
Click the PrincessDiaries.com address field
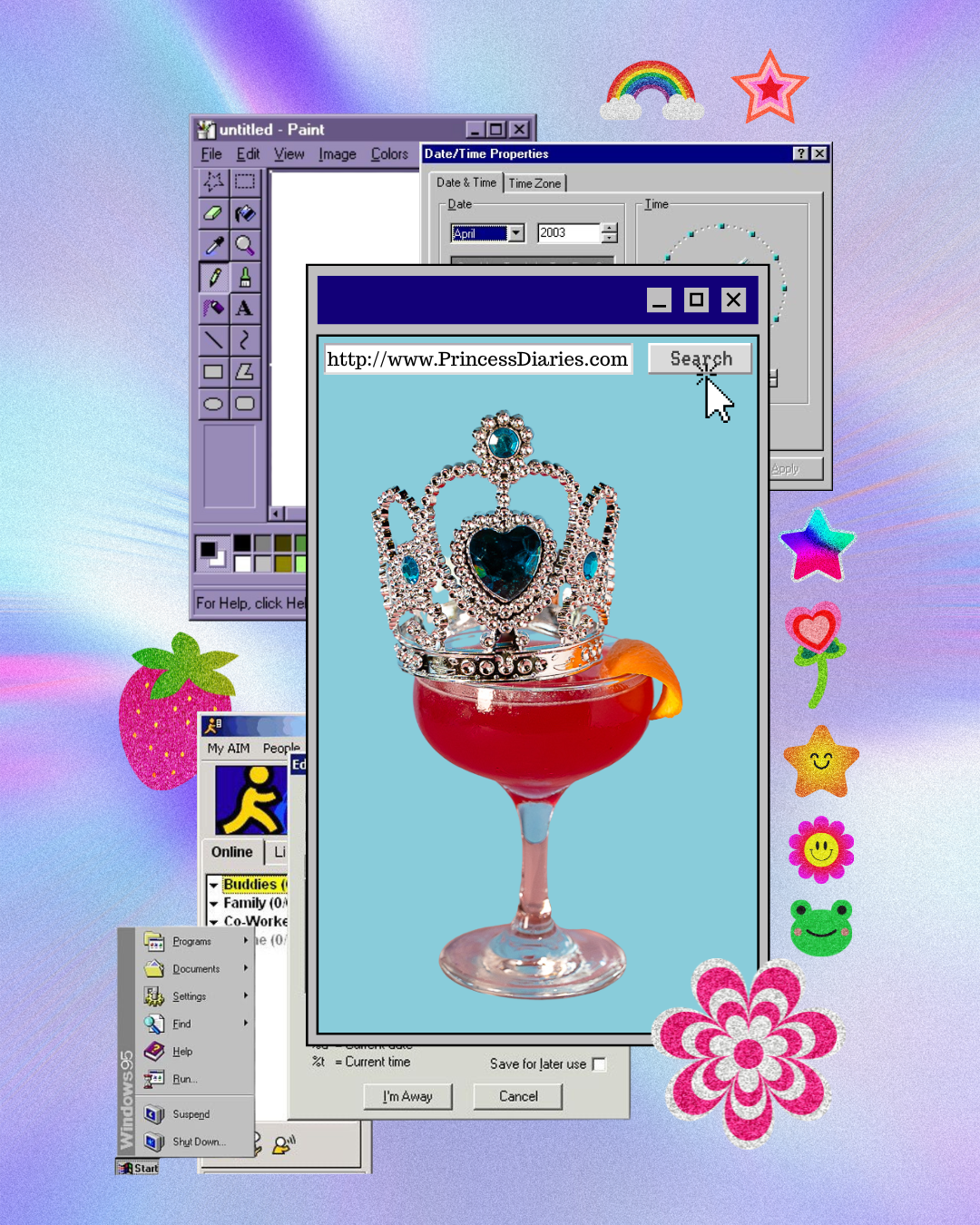[478, 359]
